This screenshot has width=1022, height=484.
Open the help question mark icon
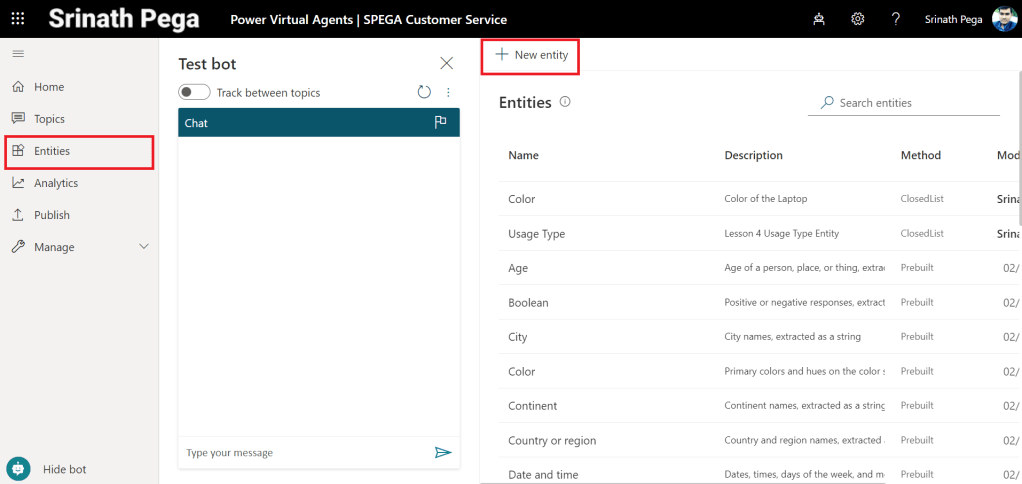pyautogui.click(x=896, y=19)
